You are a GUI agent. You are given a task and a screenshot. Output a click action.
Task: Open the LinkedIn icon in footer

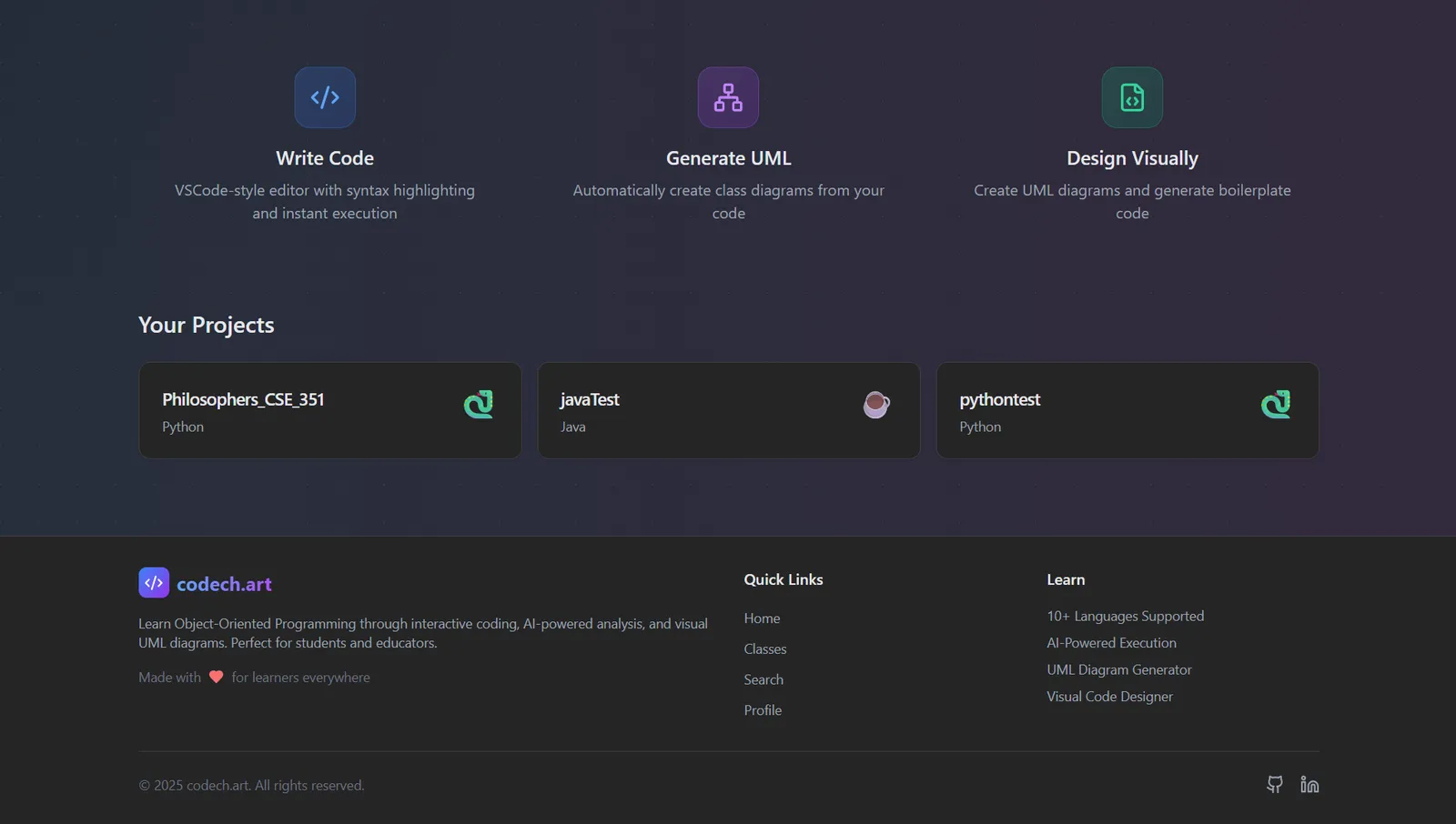point(1309,784)
